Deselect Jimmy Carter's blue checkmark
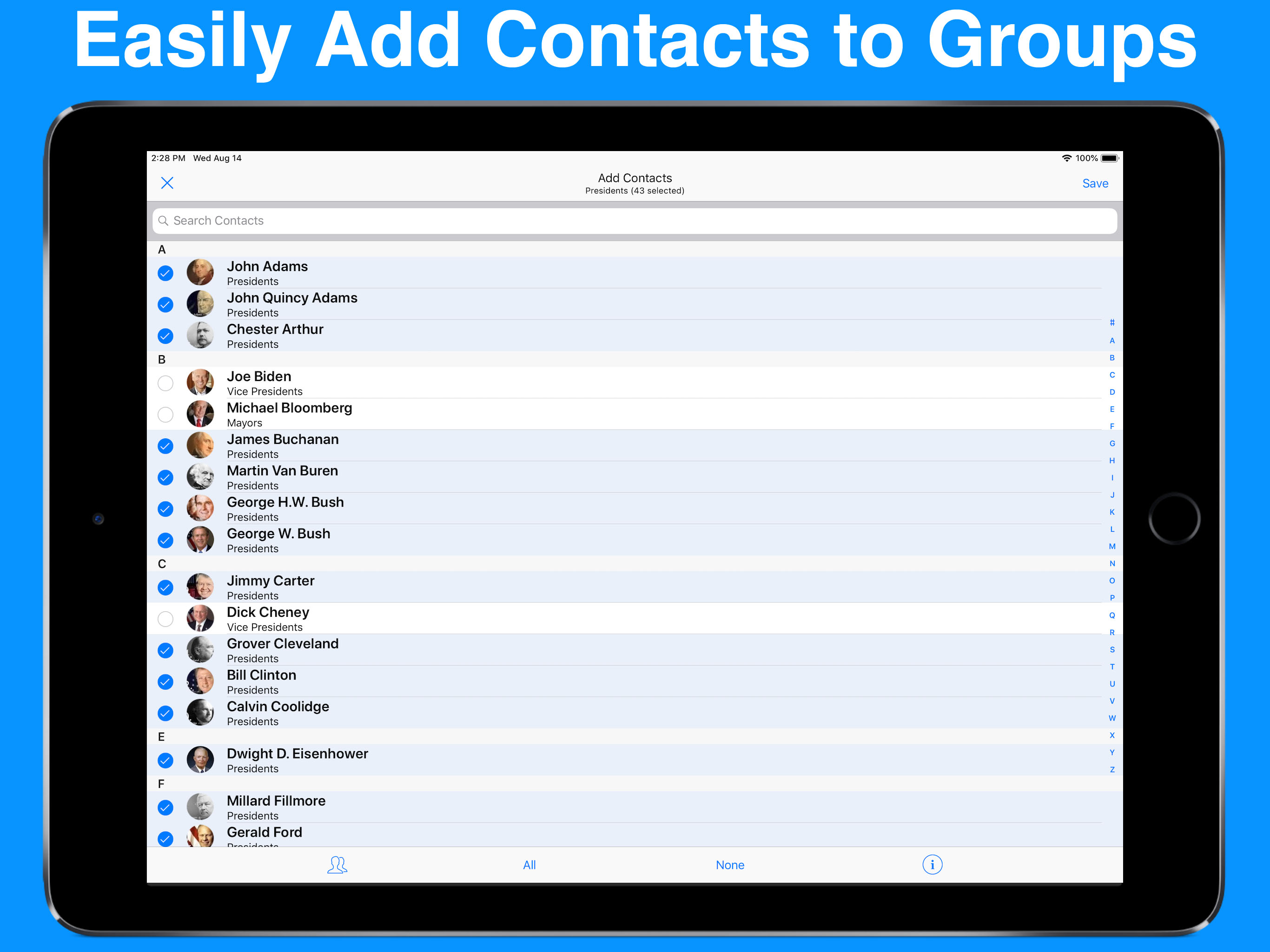Viewport: 1270px width, 952px height. point(165,588)
